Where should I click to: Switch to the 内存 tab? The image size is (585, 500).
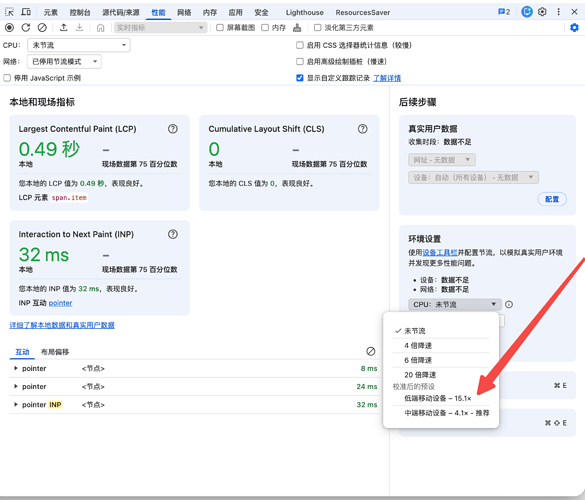(210, 12)
